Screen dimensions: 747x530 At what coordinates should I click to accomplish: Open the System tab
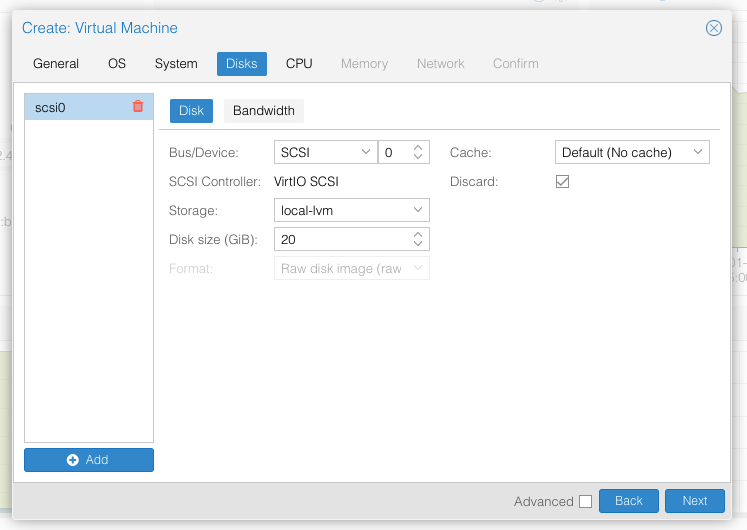(176, 64)
